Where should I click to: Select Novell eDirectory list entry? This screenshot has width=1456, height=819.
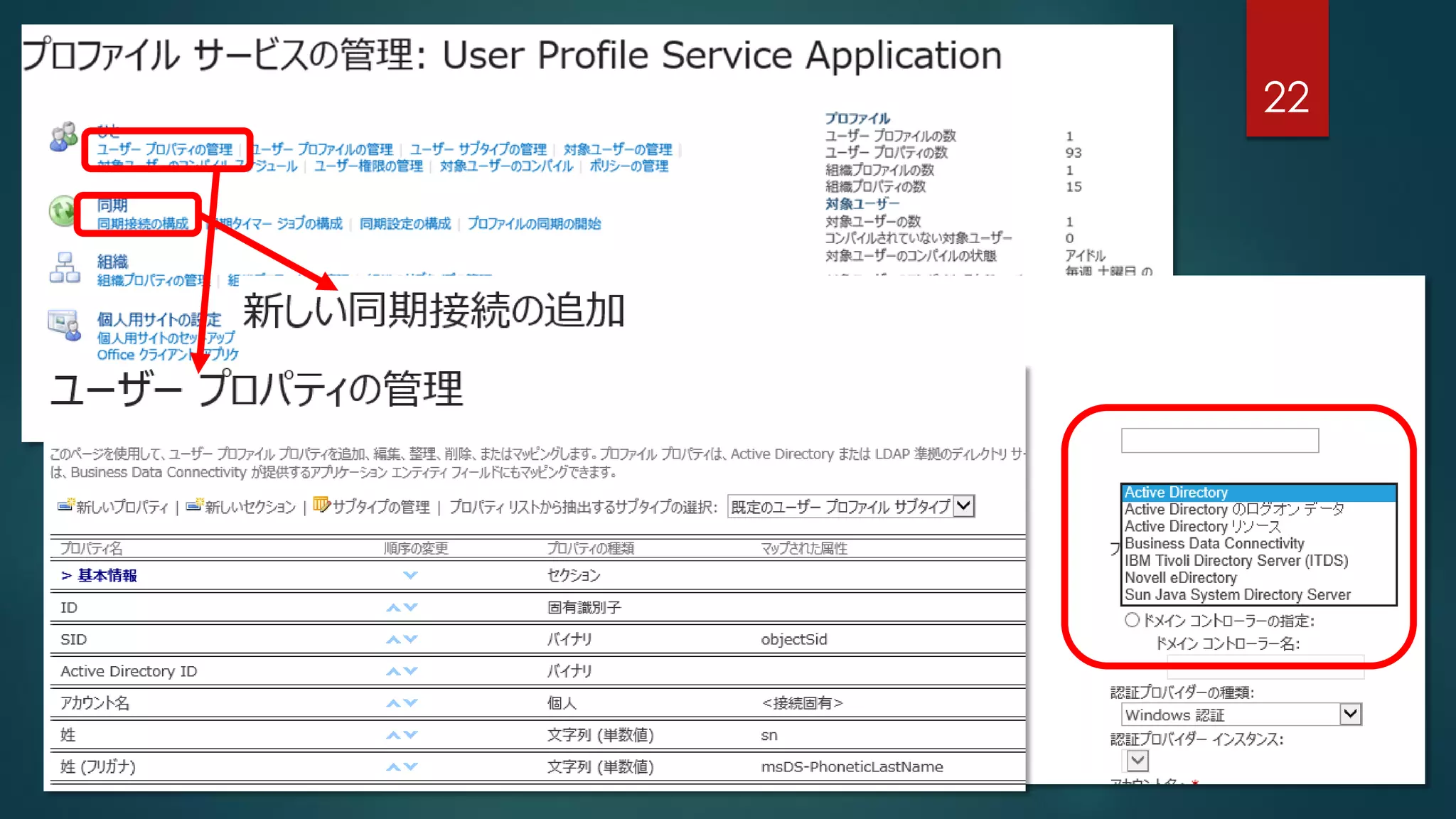tap(1180, 578)
